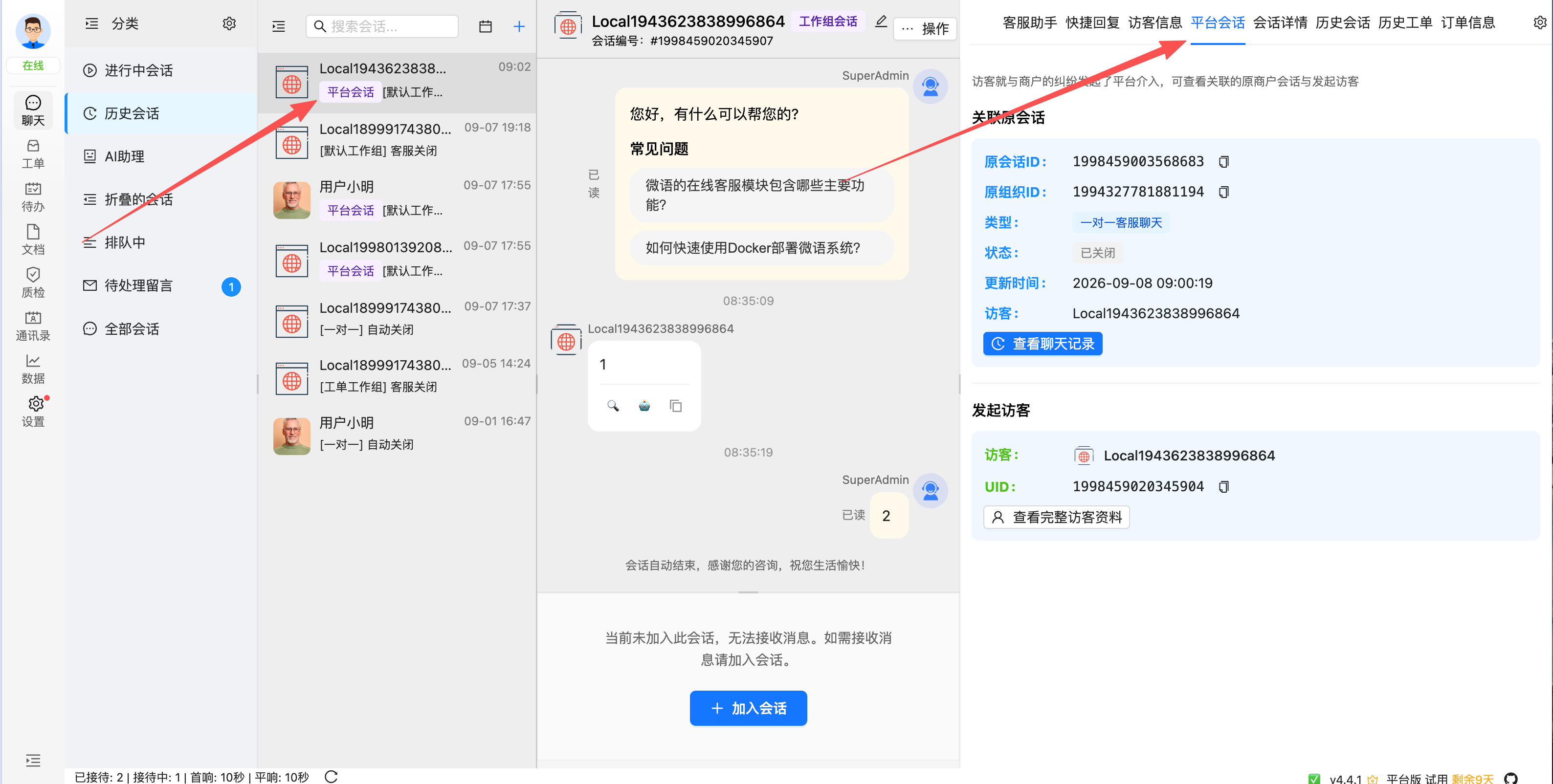
Task: Open the 操作 actions dropdown
Action: coord(925,28)
